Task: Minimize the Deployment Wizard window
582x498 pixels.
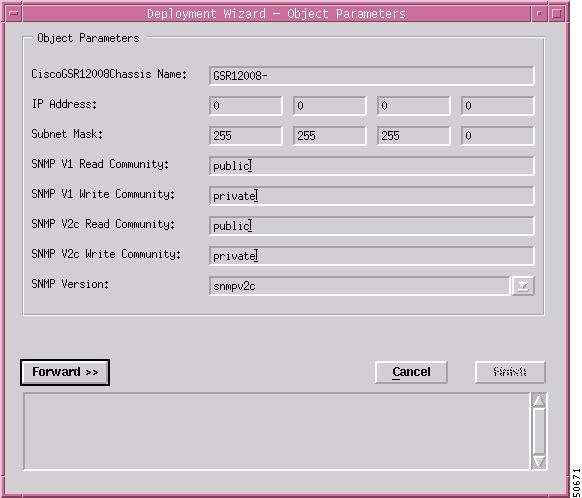Action: pyautogui.click(x=540, y=14)
